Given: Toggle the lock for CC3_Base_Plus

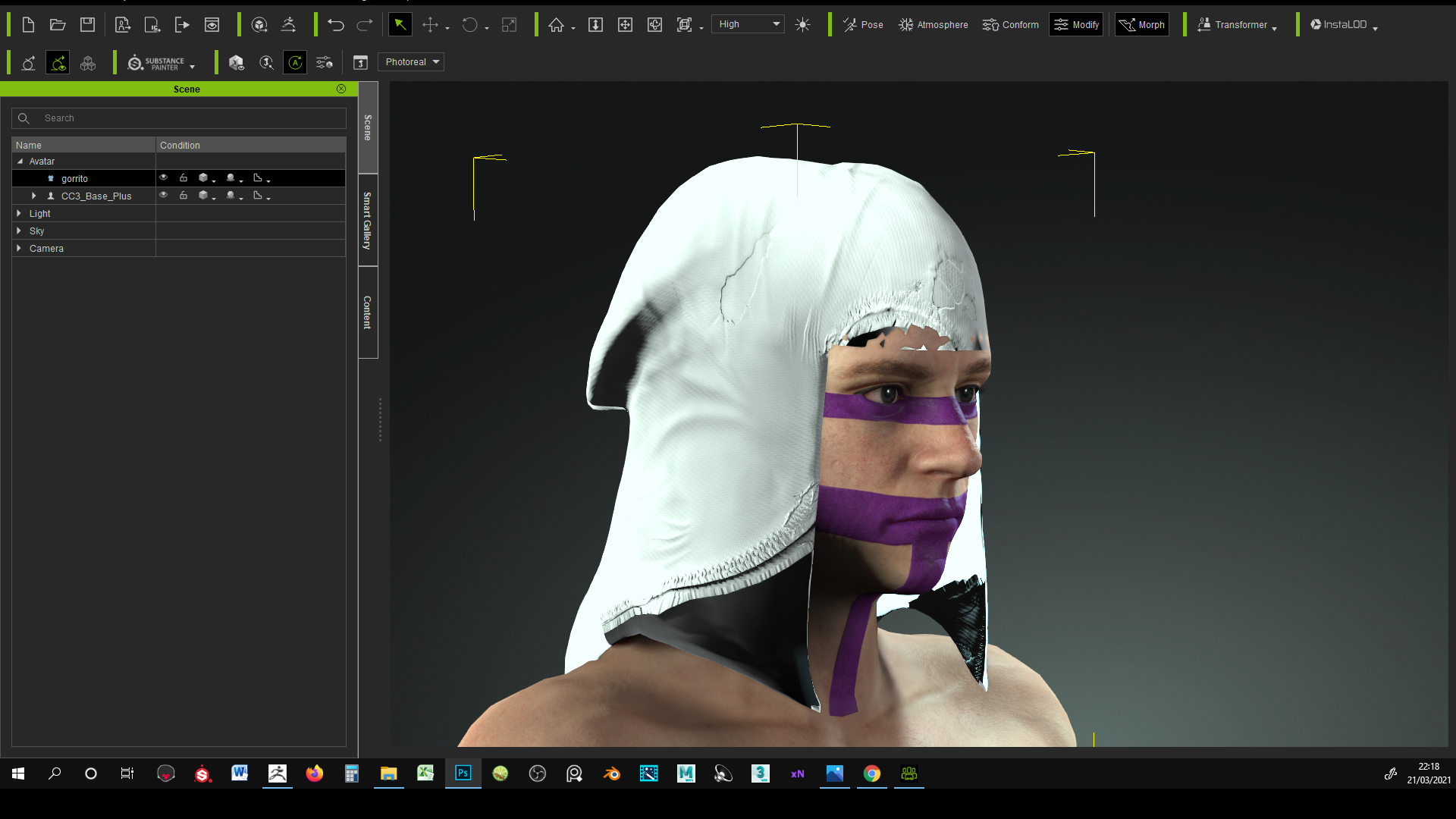Looking at the screenshot, I should coord(184,196).
